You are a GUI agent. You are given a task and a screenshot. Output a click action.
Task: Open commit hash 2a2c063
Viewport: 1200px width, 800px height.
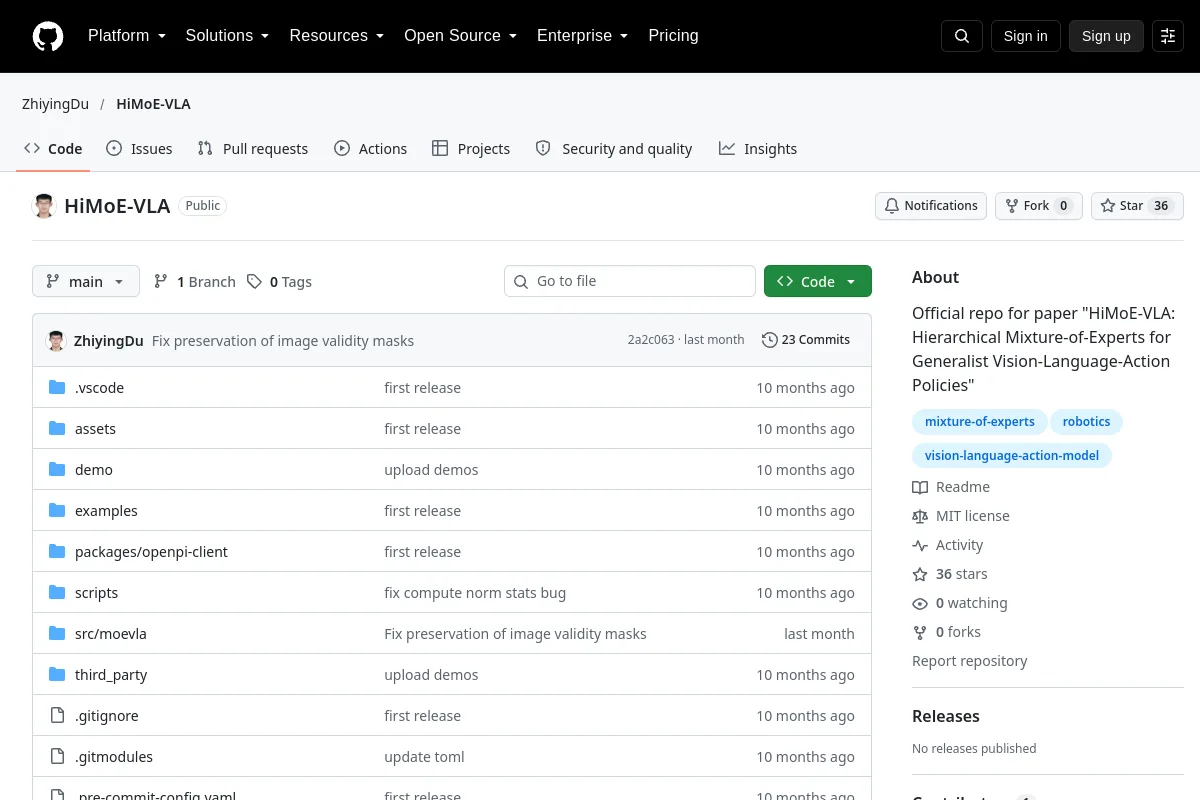coord(651,340)
